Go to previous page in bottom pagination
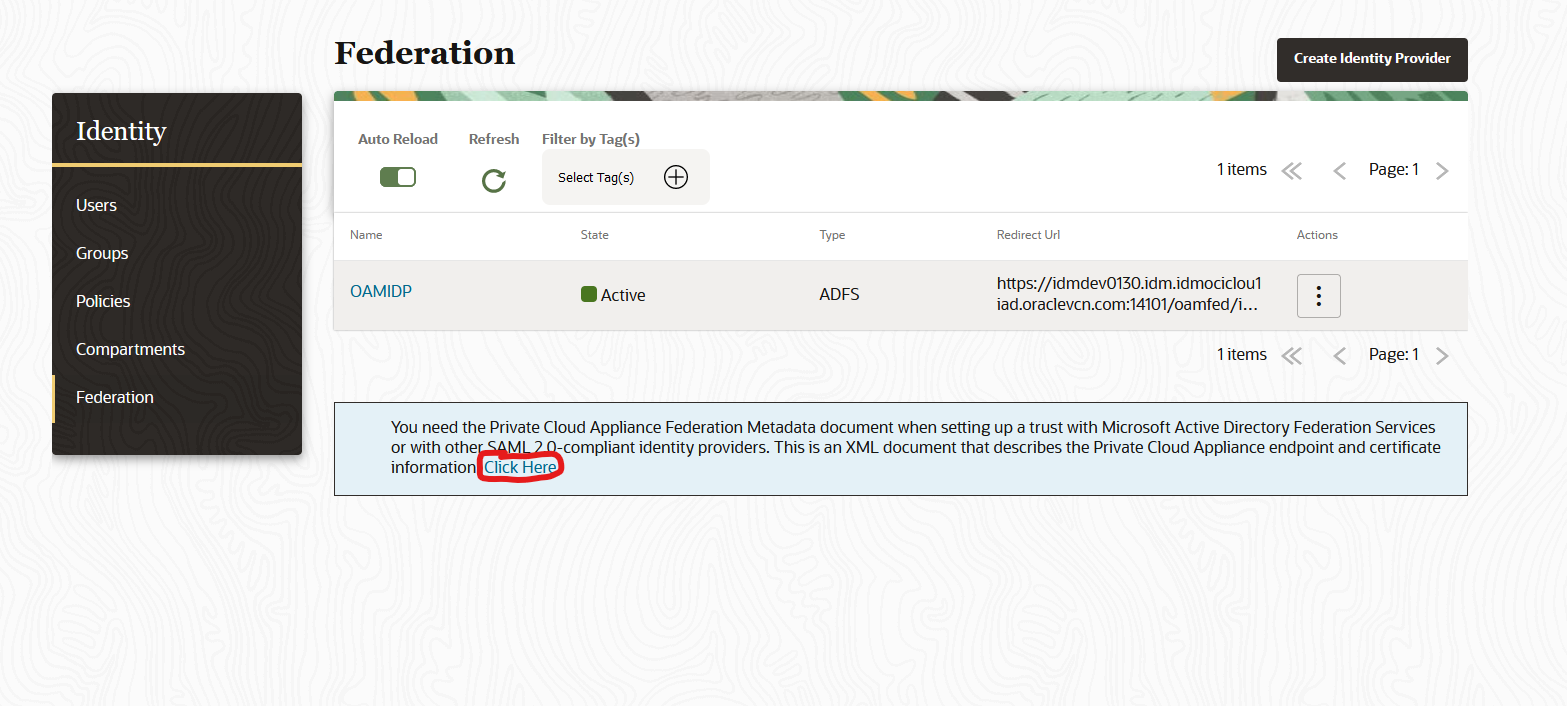Viewport: 1567px width, 706px height. point(1340,356)
